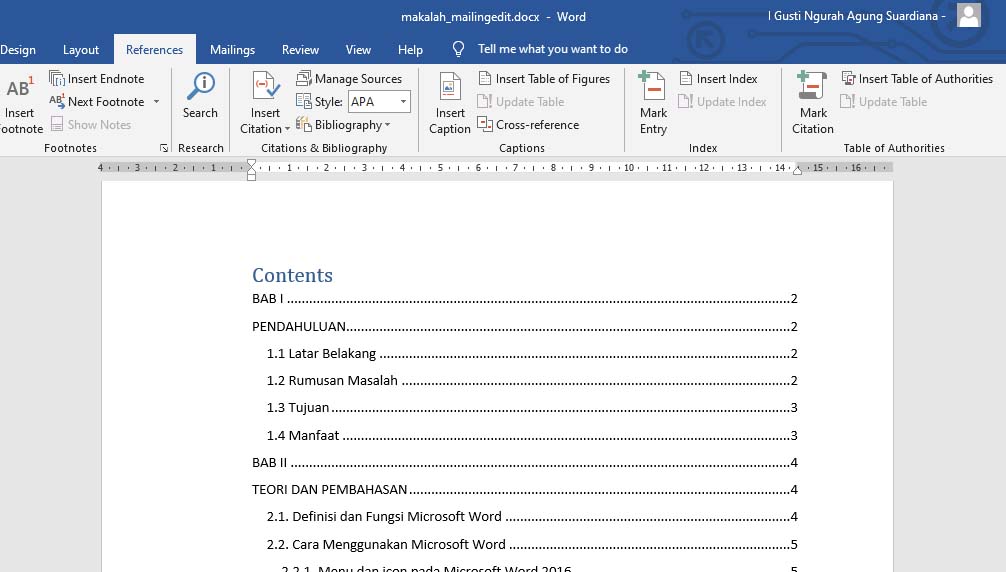
Task: Click the 1.3 Tujuan entry
Action: [532, 408]
